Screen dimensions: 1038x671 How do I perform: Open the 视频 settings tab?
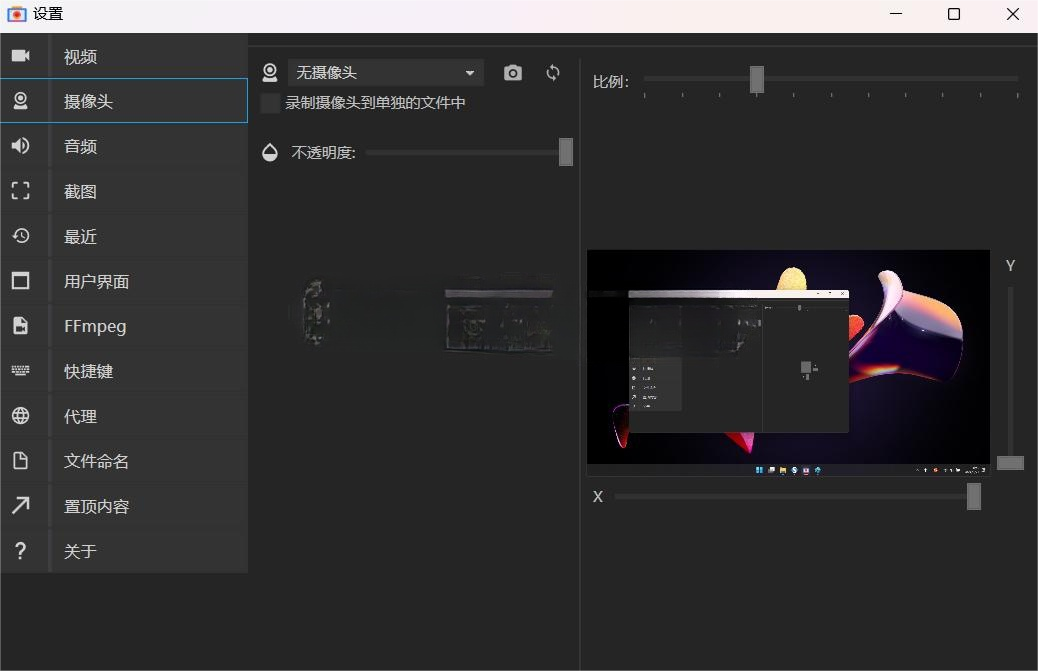tap(81, 57)
